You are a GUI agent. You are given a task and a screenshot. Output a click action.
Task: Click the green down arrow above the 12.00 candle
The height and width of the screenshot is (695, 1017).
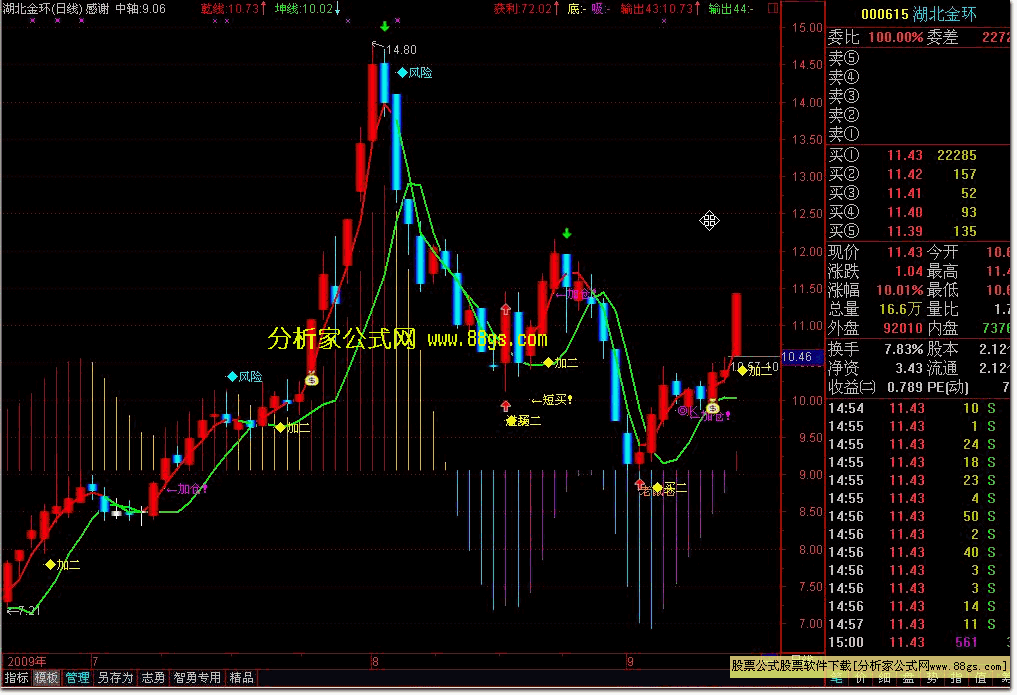567,233
